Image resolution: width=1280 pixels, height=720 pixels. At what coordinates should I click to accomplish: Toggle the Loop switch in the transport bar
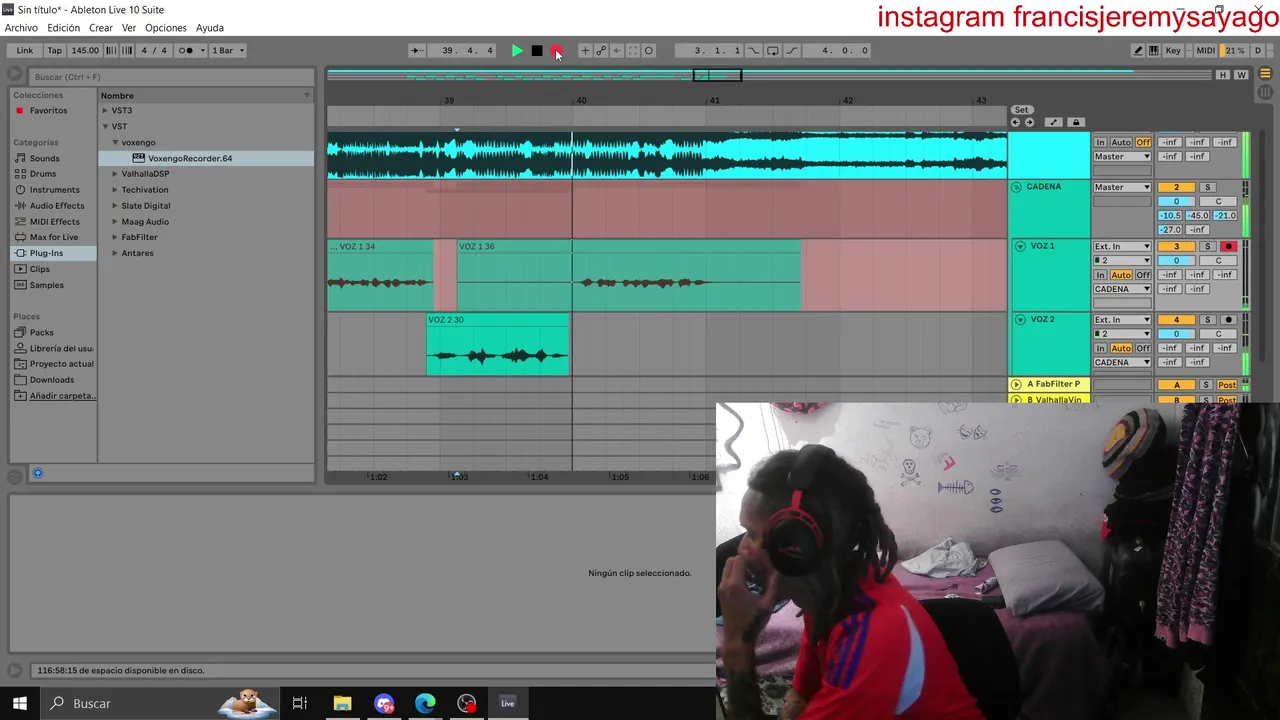click(772, 50)
